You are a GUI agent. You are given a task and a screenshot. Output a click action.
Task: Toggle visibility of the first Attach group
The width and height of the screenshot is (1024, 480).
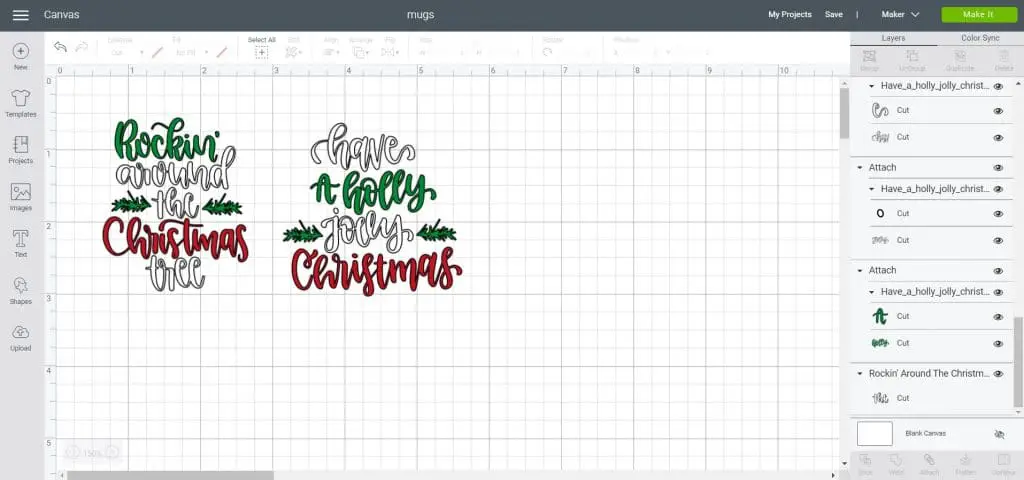[x=998, y=168]
